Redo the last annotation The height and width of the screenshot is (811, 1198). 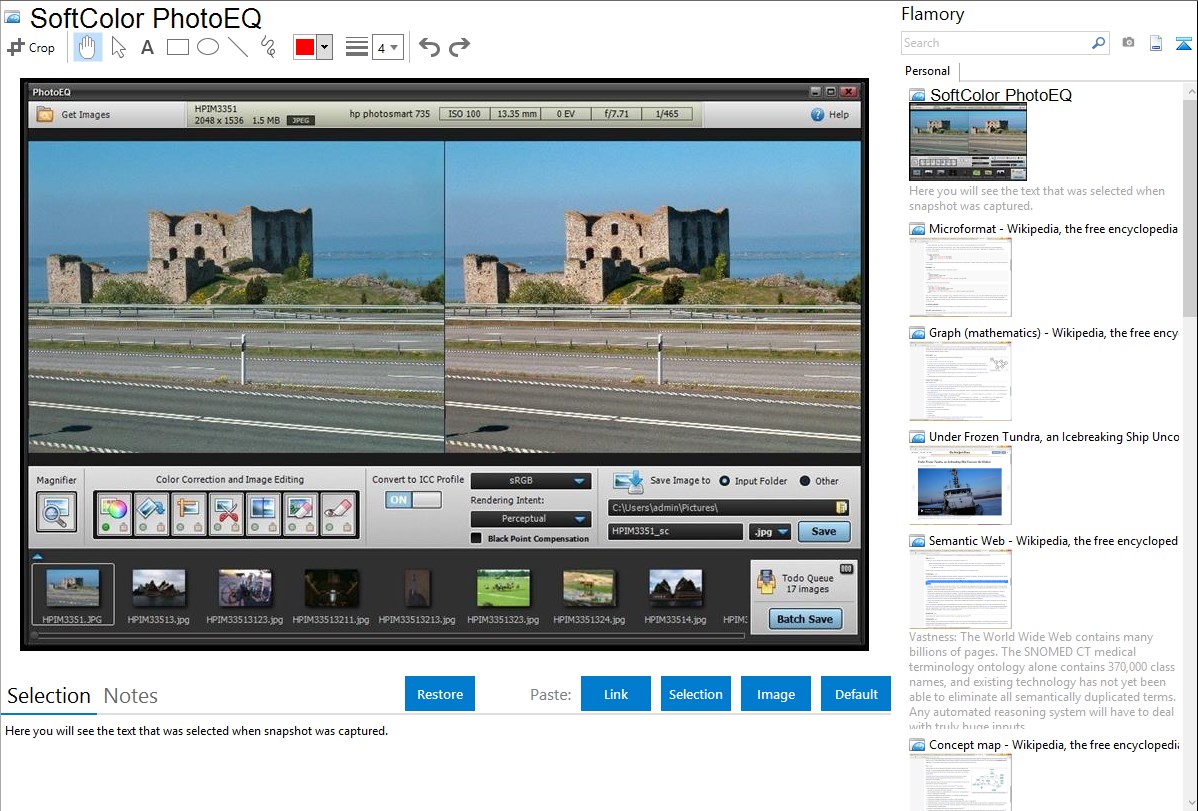(x=459, y=47)
